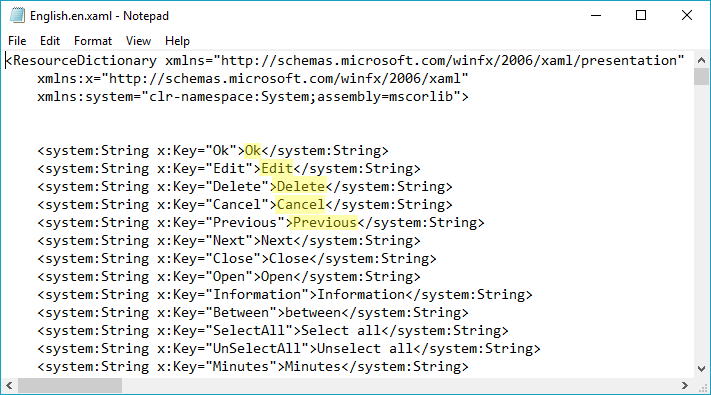Open the Help menu
711x395 pixels.
[177, 41]
